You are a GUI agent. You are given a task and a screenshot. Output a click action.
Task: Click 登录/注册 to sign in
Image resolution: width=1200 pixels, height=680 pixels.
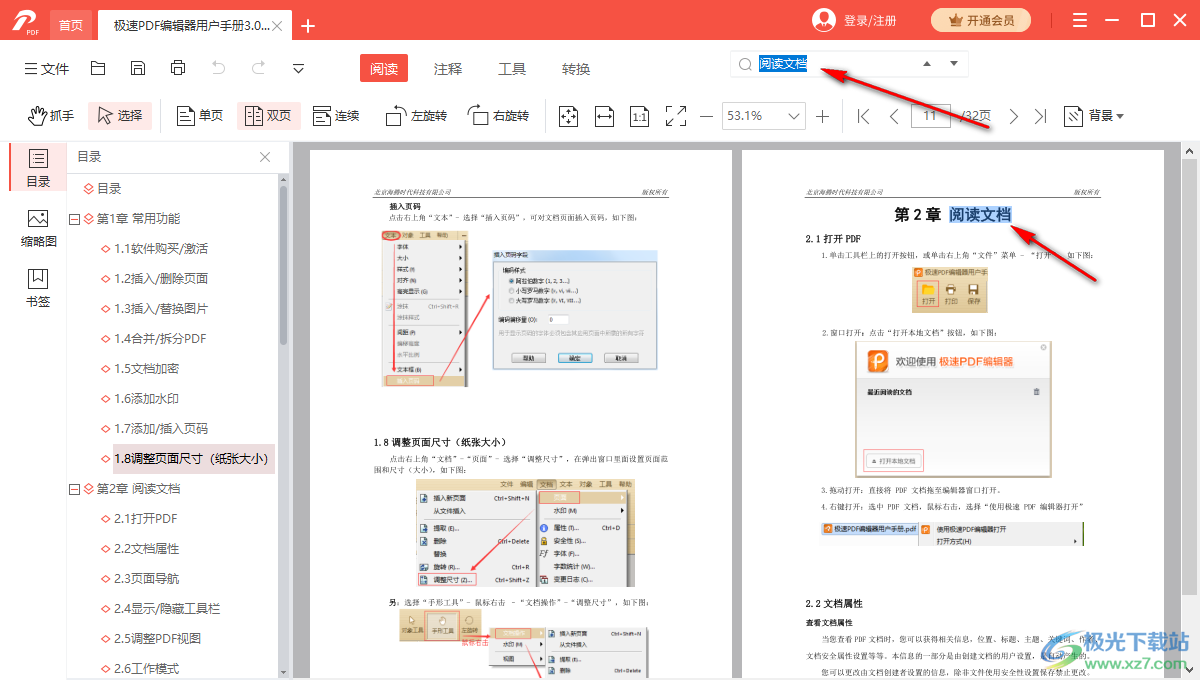[x=870, y=20]
